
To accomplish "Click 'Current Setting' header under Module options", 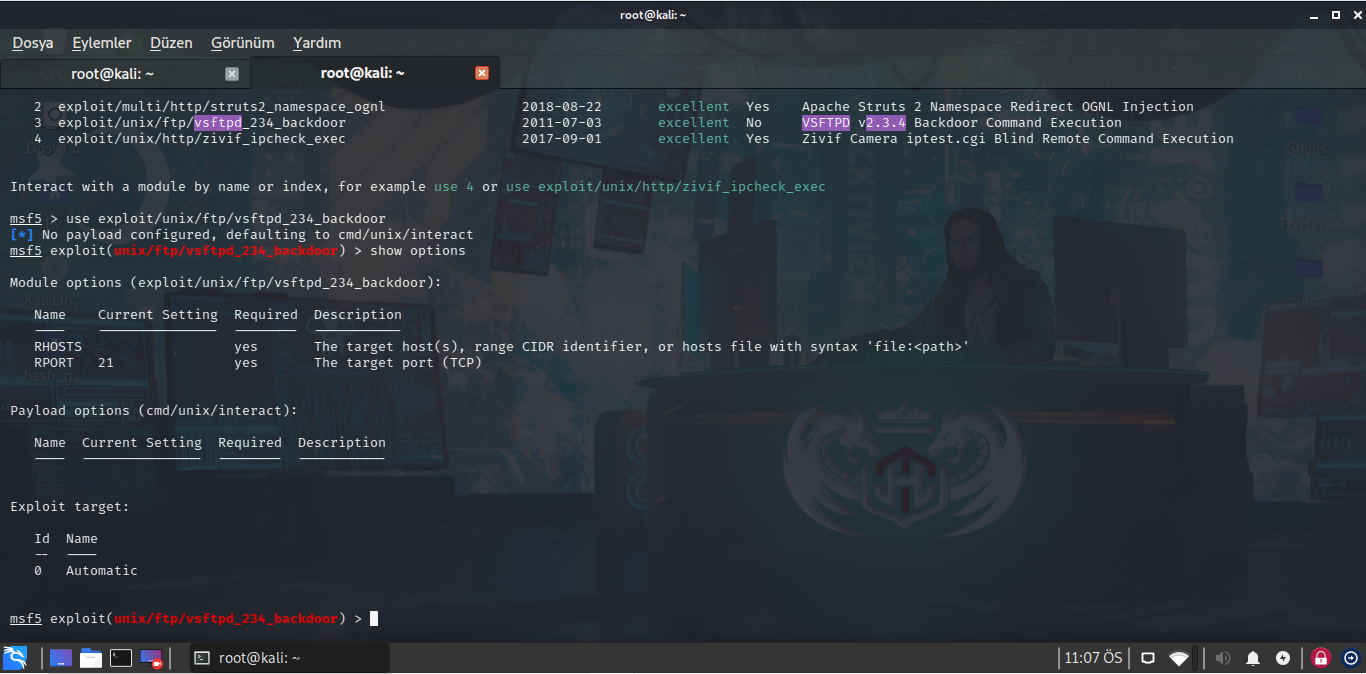I will point(158,315).
